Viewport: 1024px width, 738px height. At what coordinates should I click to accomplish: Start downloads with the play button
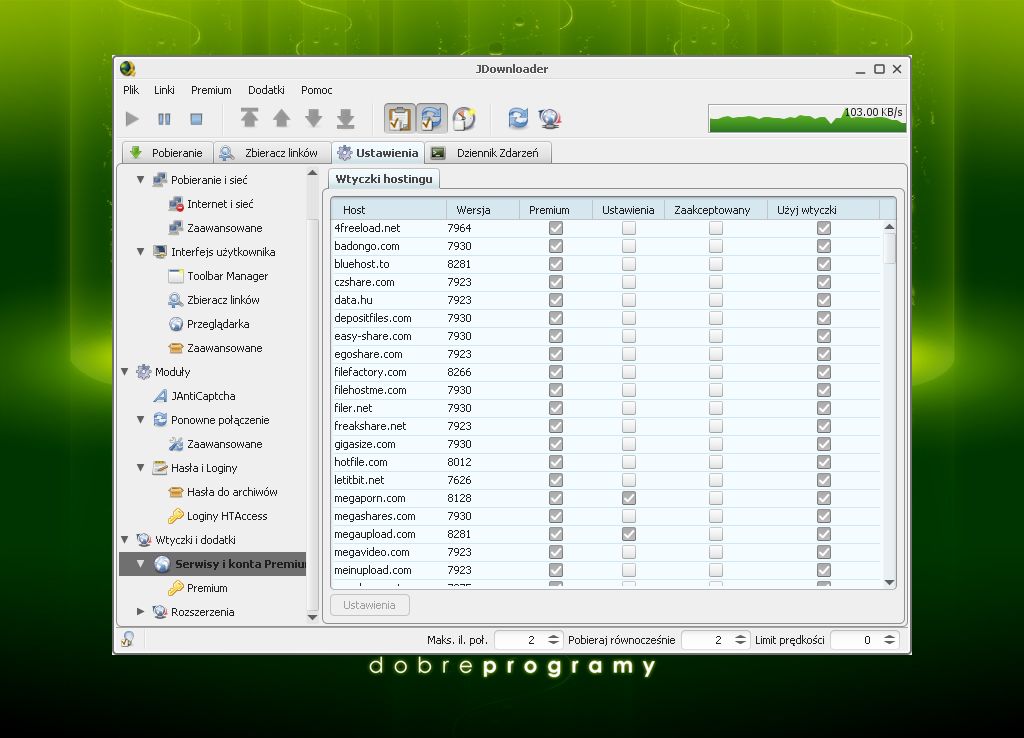click(132, 119)
